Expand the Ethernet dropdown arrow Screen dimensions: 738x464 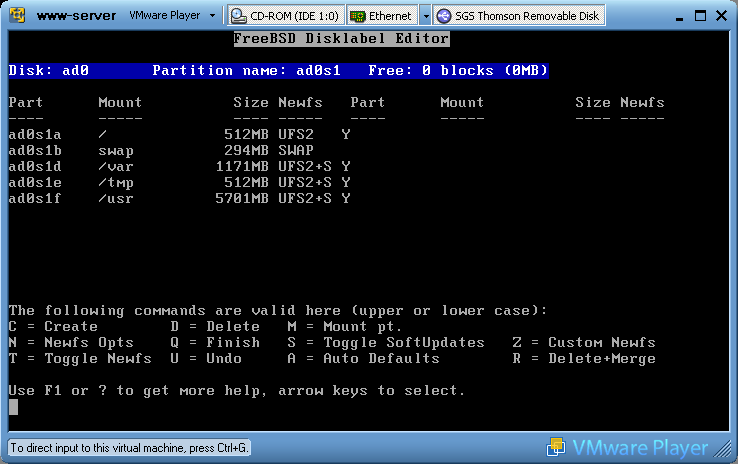click(x=425, y=16)
